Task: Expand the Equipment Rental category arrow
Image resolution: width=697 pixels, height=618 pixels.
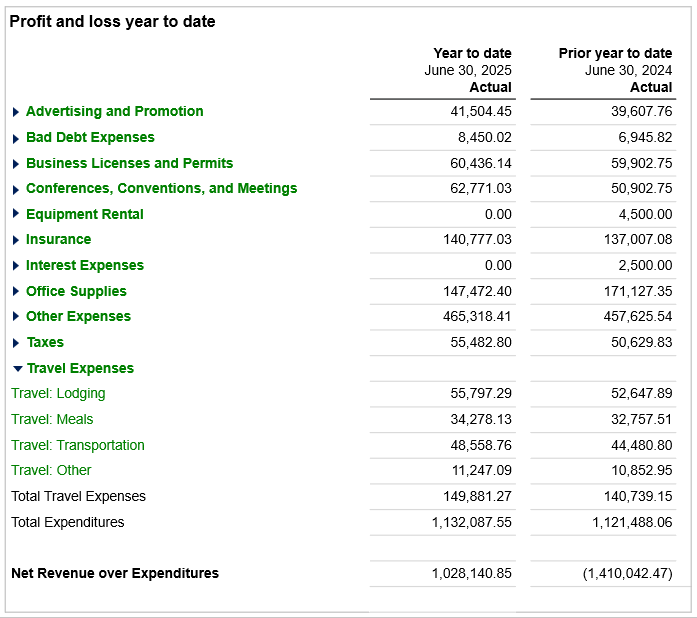Action: click(x=16, y=214)
